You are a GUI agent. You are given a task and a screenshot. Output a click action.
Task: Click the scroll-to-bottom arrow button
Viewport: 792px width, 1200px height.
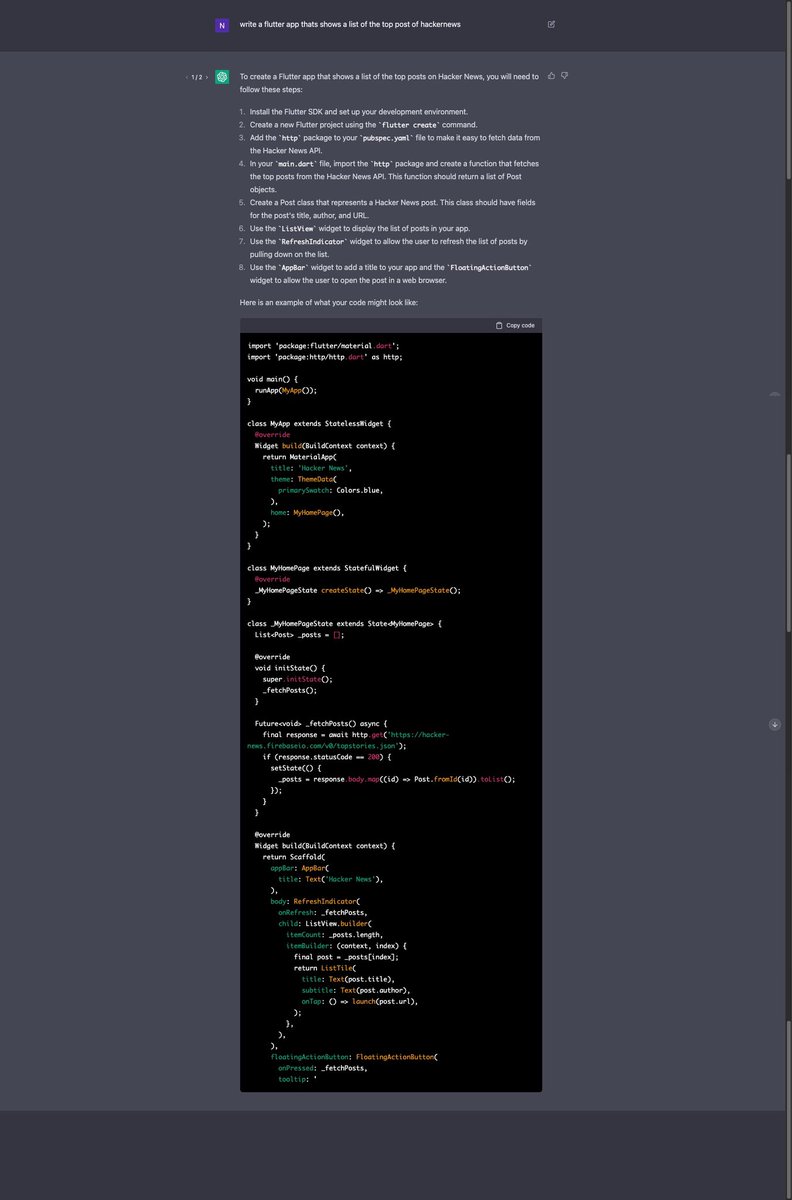coord(774,724)
